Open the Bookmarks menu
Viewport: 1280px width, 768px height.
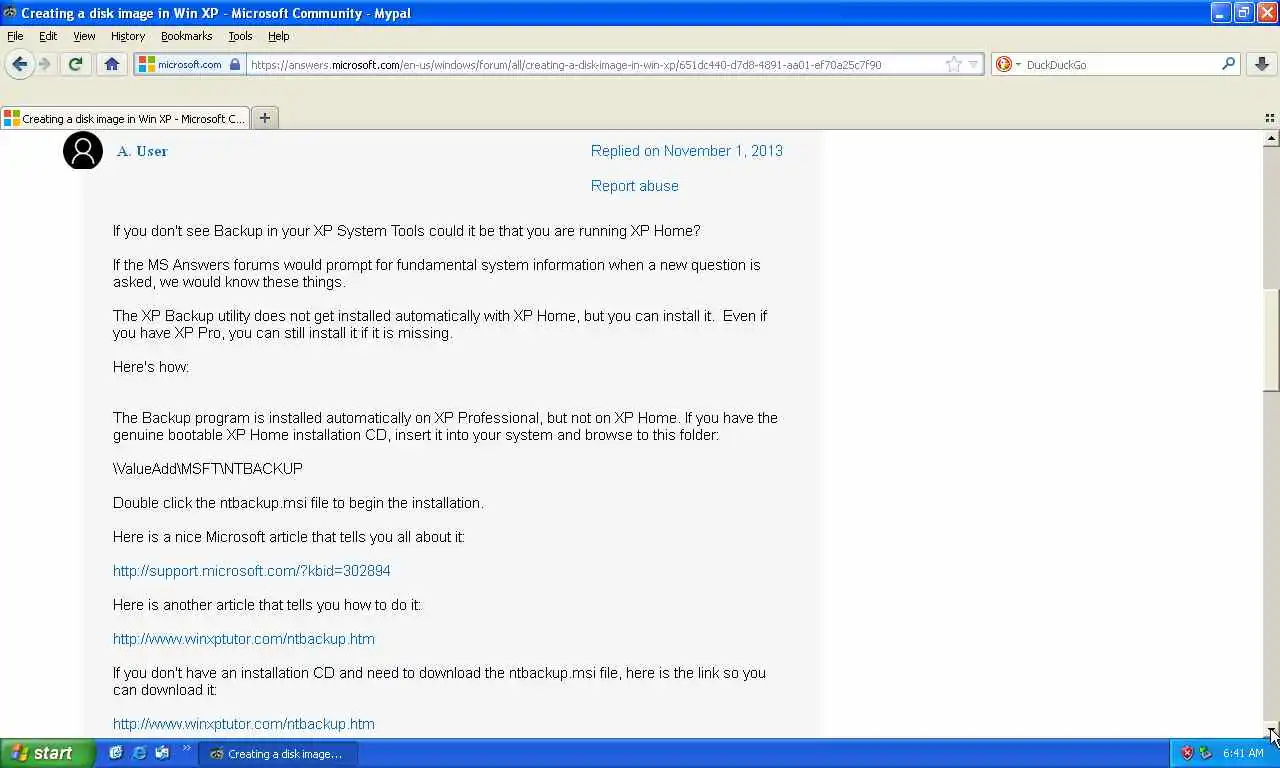click(186, 36)
